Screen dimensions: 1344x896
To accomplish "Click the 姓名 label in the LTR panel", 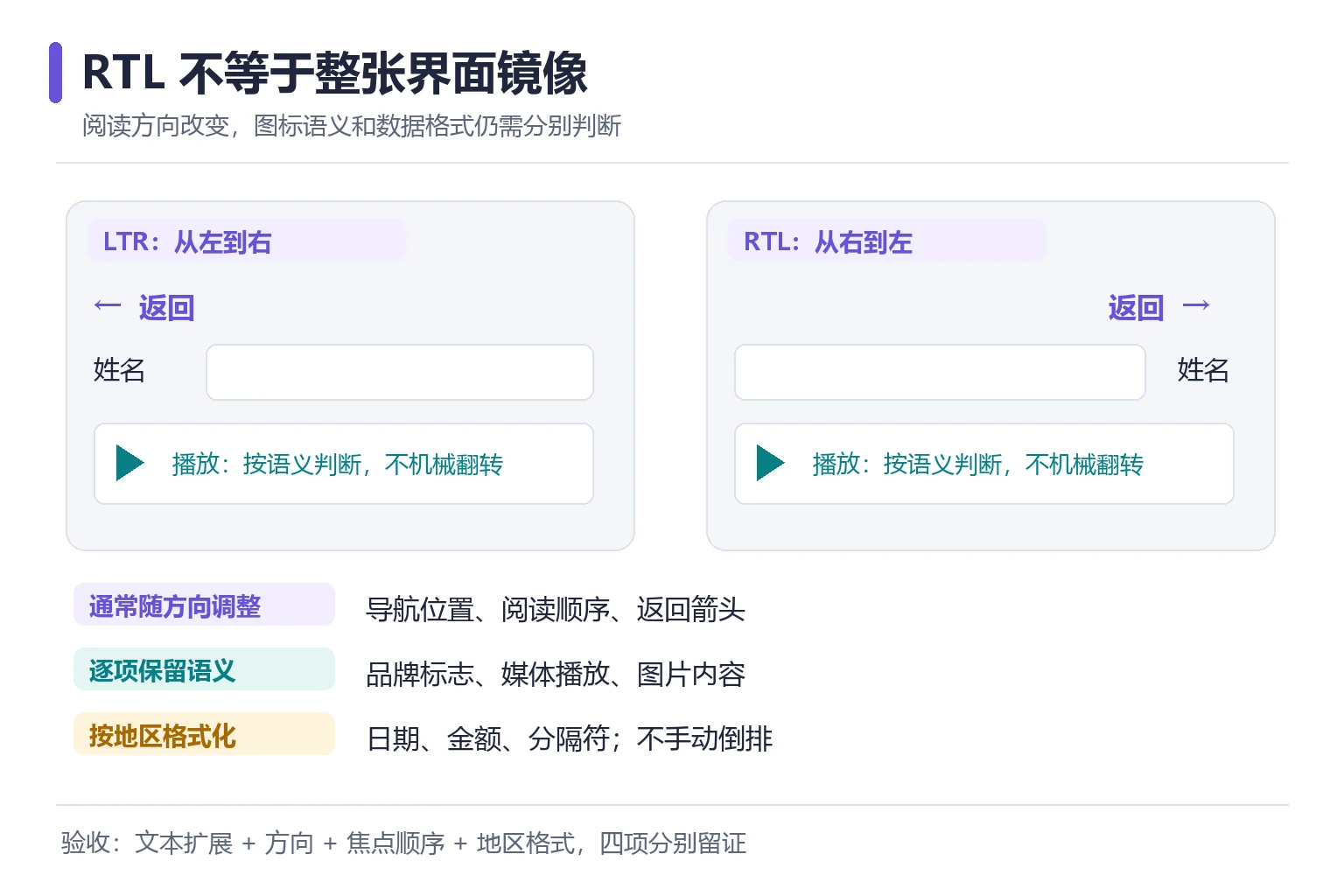I will (x=119, y=370).
